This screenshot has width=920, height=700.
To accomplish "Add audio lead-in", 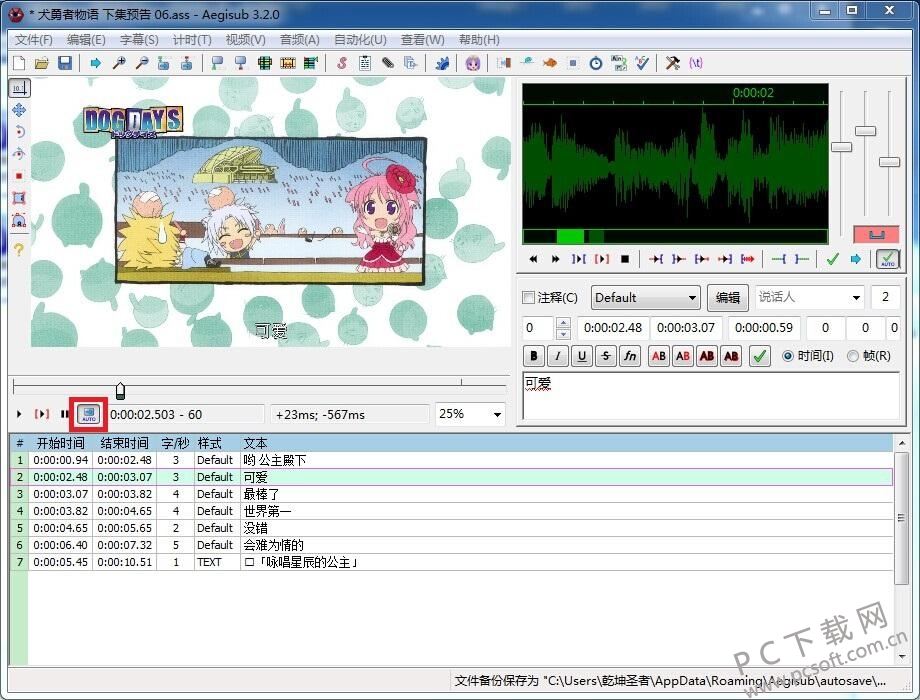I will 779,259.
